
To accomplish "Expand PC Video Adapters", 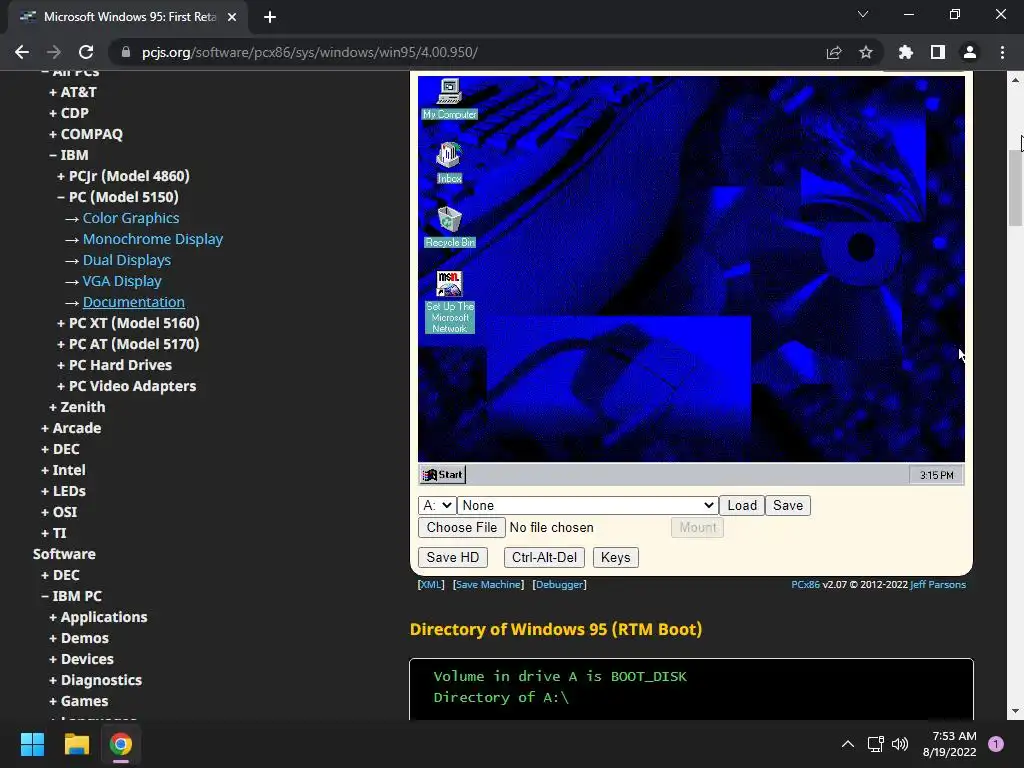I will [x=126, y=386].
